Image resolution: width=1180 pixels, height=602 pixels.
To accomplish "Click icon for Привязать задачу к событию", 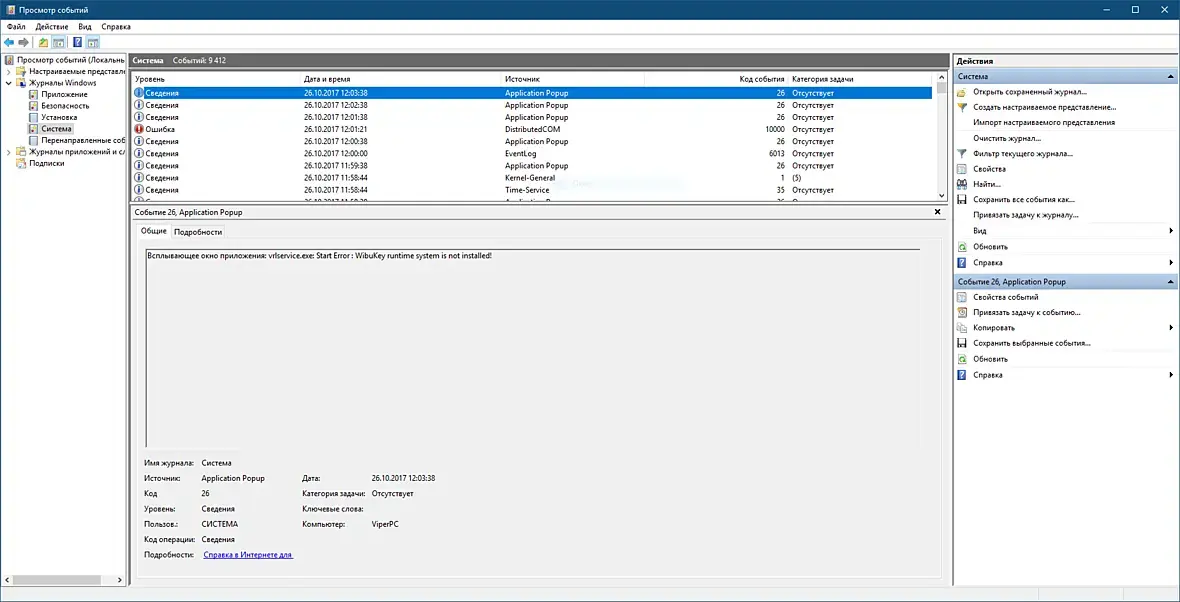I will pos(961,312).
